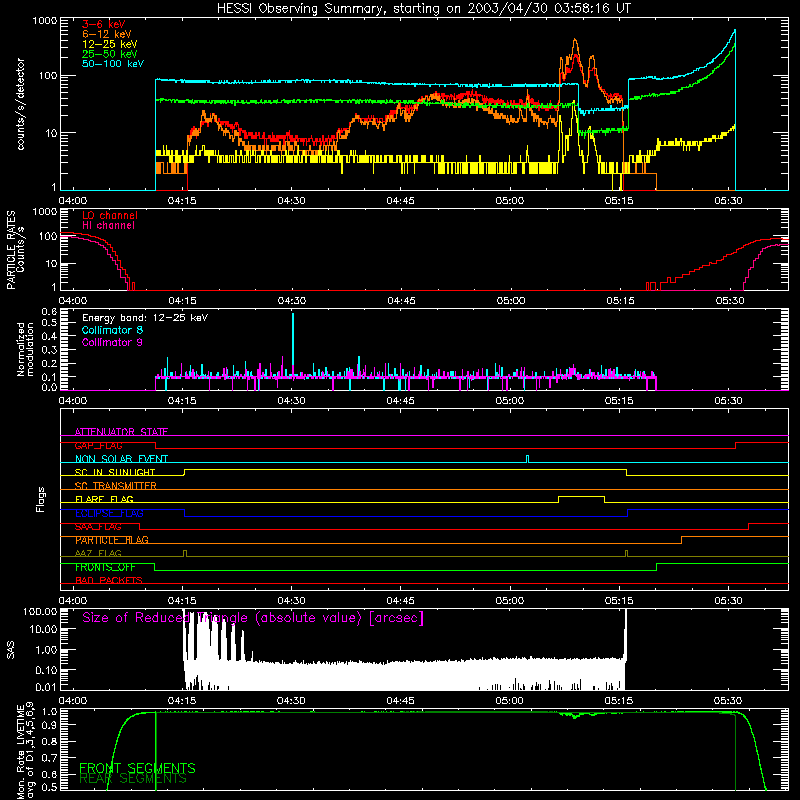This screenshot has height=800, width=800.
Task: Select the SC_TRANSMITTER flag label
Action: click(116, 486)
